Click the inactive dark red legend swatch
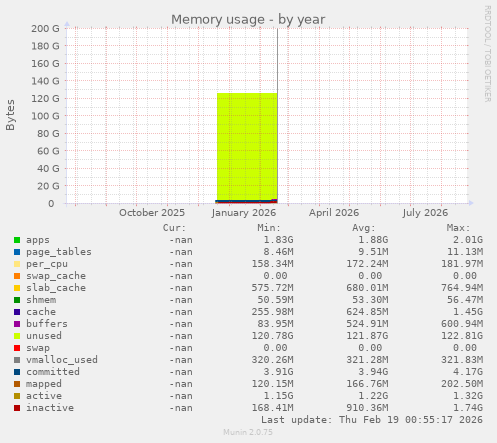 [x=17, y=408]
